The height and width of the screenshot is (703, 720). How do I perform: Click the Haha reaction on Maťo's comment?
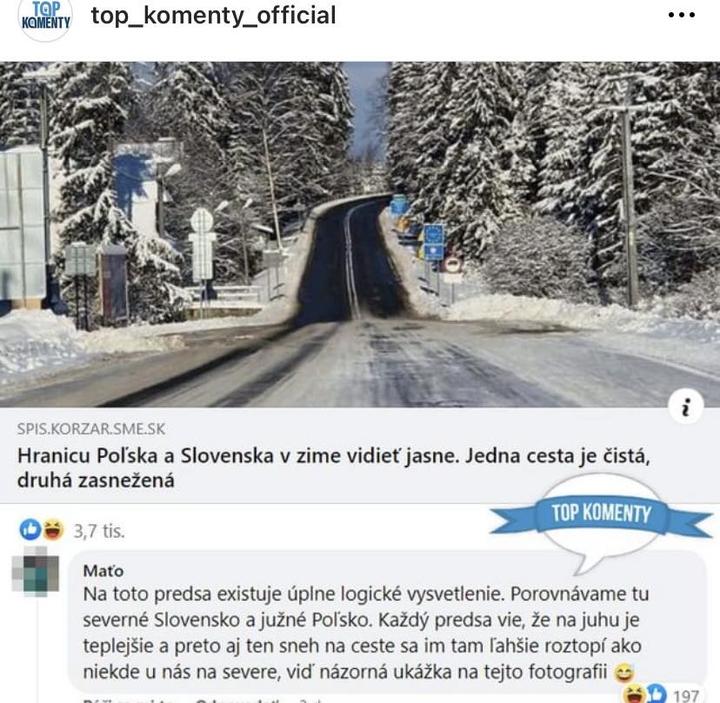click(635, 694)
